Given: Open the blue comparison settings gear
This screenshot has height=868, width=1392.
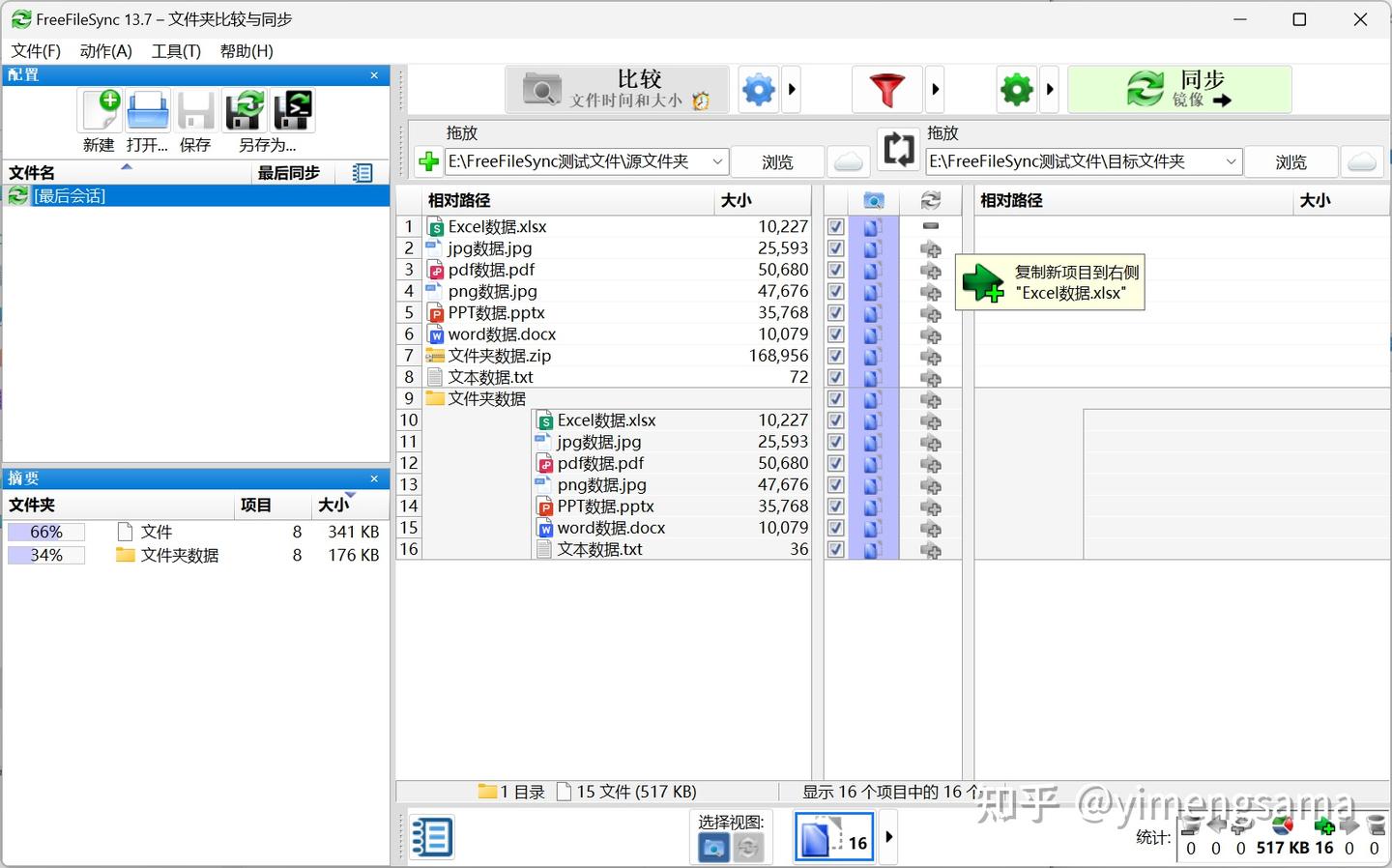Looking at the screenshot, I should point(759,89).
